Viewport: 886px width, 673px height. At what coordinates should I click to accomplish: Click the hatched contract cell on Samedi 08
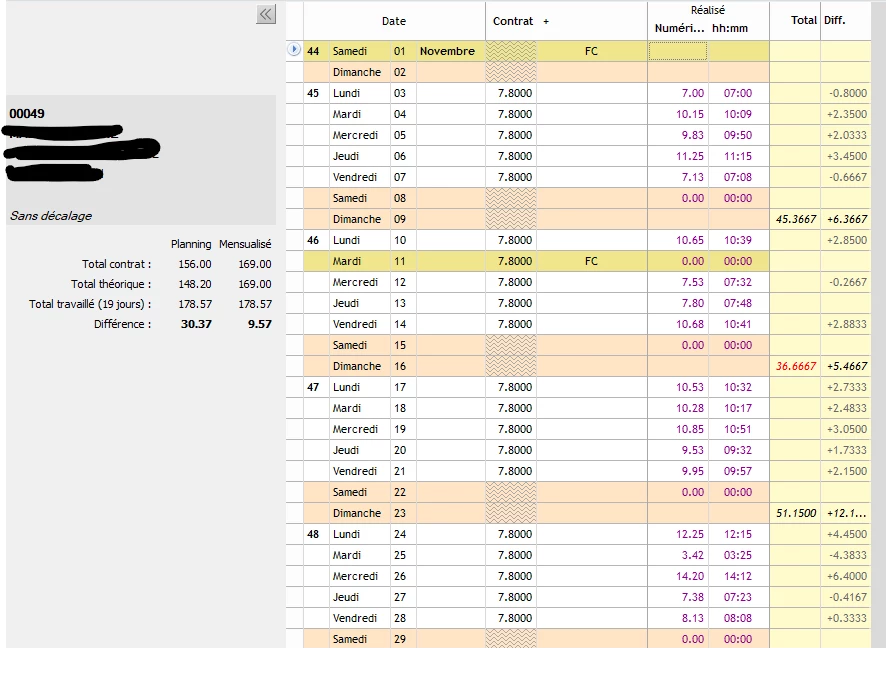511,198
